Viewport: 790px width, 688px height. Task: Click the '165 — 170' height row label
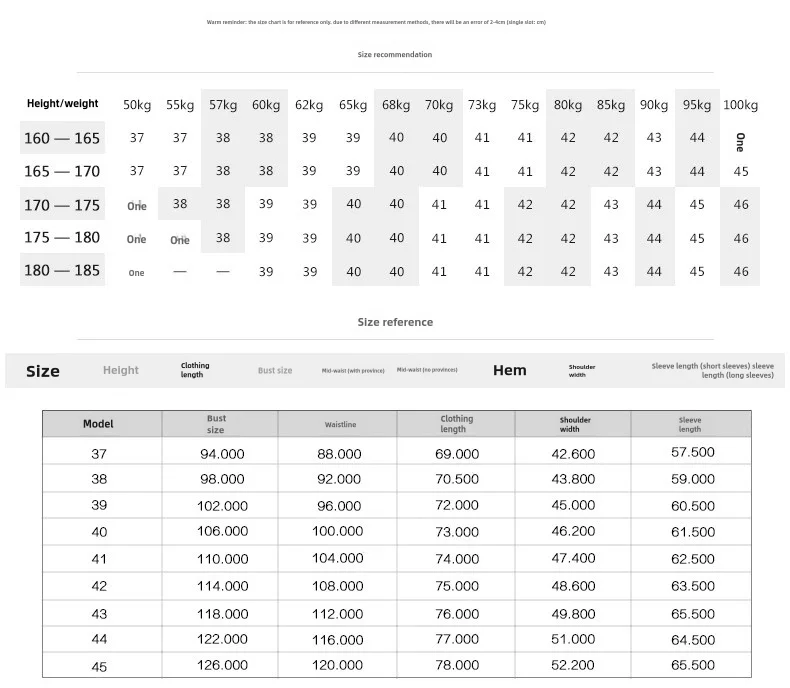click(62, 171)
